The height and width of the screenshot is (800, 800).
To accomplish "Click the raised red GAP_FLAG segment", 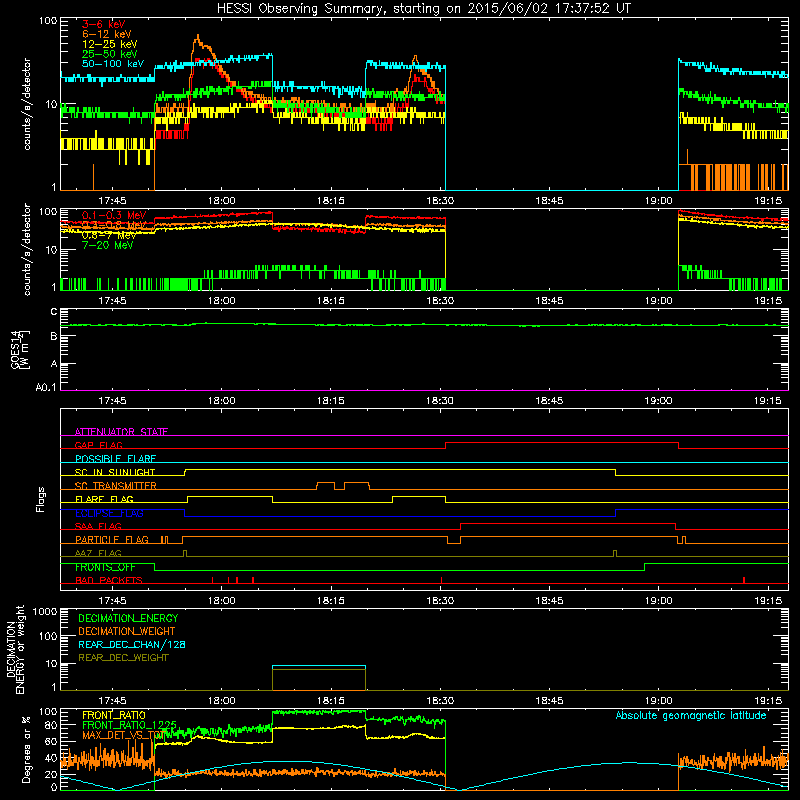I will pos(562,443).
